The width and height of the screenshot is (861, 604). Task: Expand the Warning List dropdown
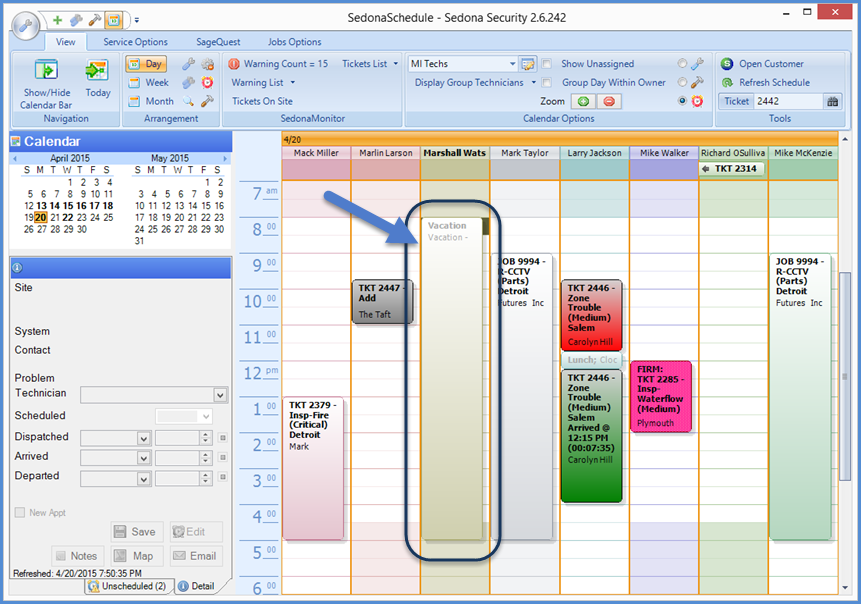click(x=293, y=83)
